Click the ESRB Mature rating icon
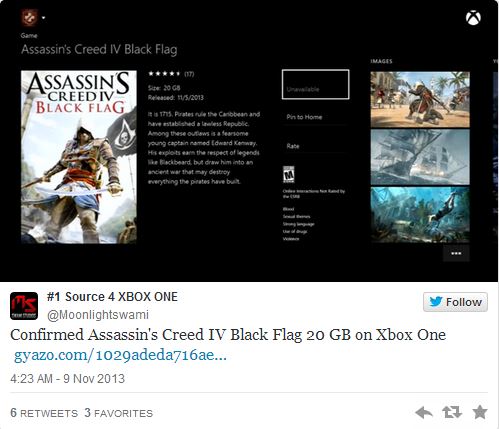Image resolution: width=499 pixels, height=429 pixels. pyautogui.click(x=289, y=174)
